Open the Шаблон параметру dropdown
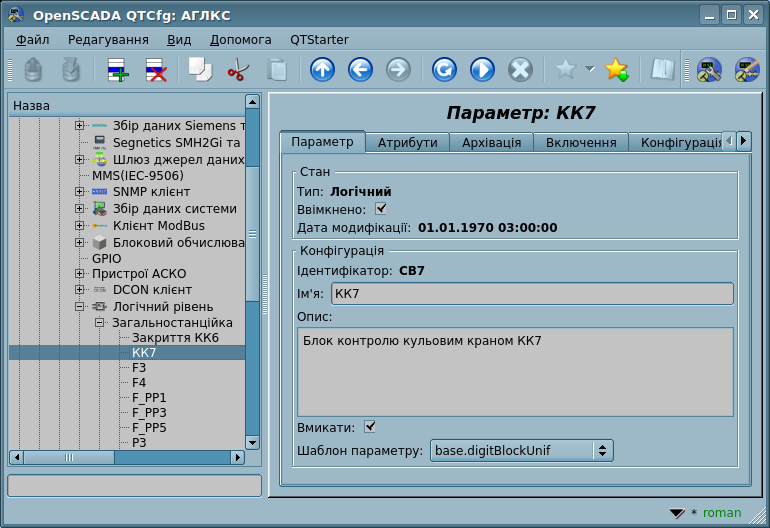 [521, 451]
